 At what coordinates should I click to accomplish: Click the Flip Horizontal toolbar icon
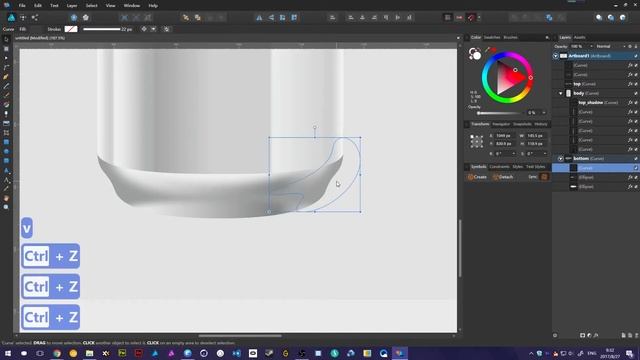click(259, 18)
